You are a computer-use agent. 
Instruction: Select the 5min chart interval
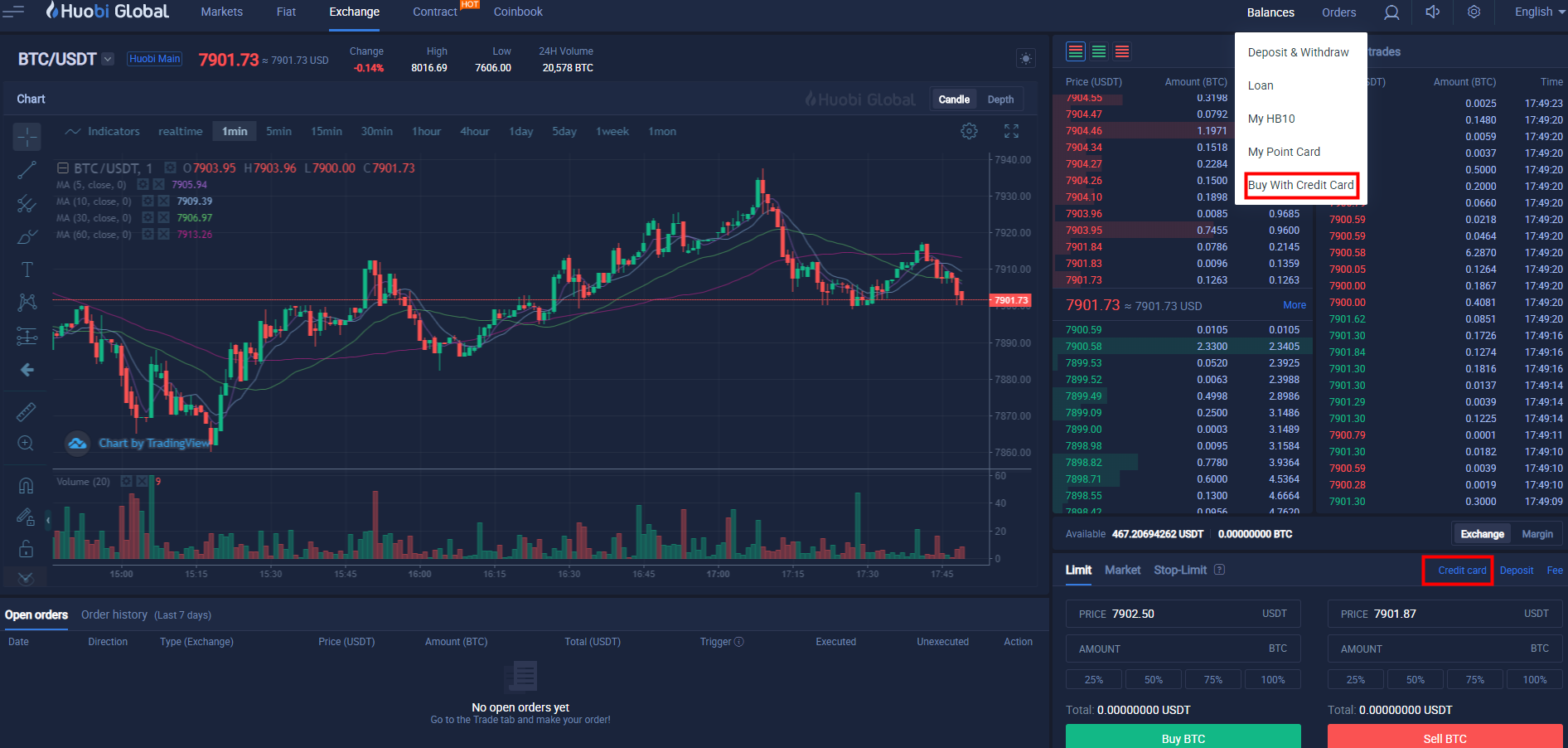click(278, 131)
